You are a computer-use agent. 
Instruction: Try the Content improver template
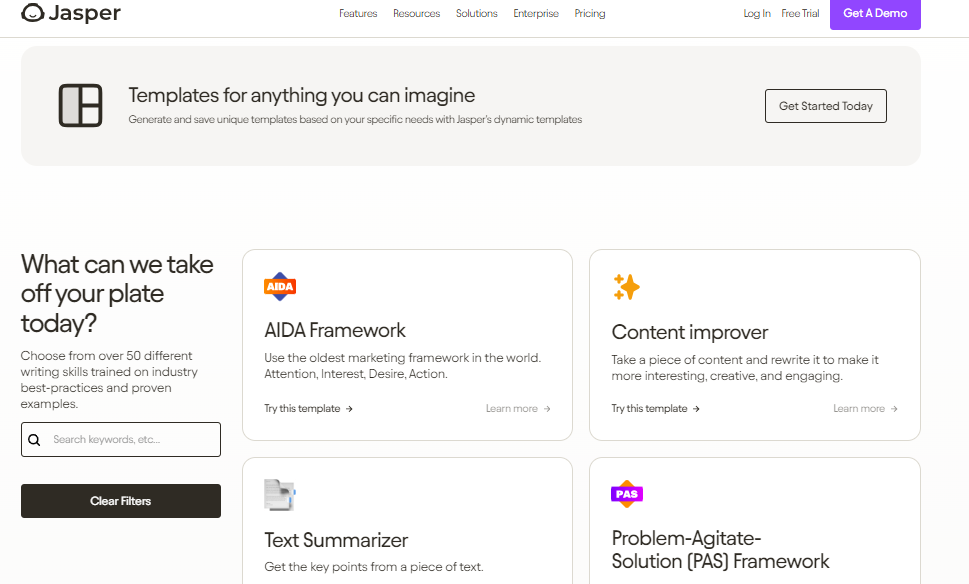click(x=656, y=408)
